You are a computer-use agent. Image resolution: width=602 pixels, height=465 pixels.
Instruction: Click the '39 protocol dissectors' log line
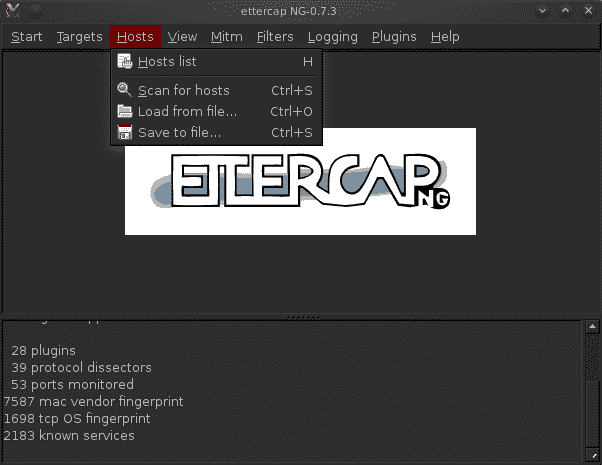(x=81, y=367)
